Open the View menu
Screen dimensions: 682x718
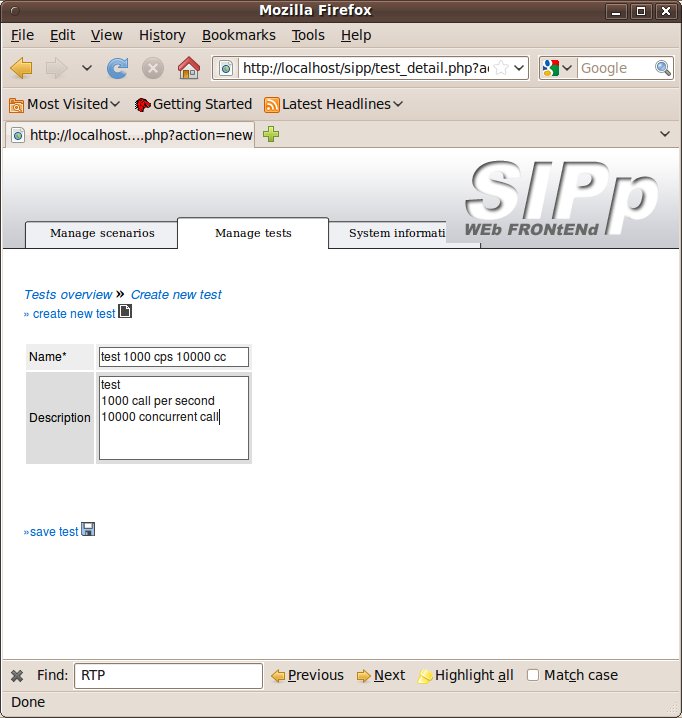[x=106, y=35]
